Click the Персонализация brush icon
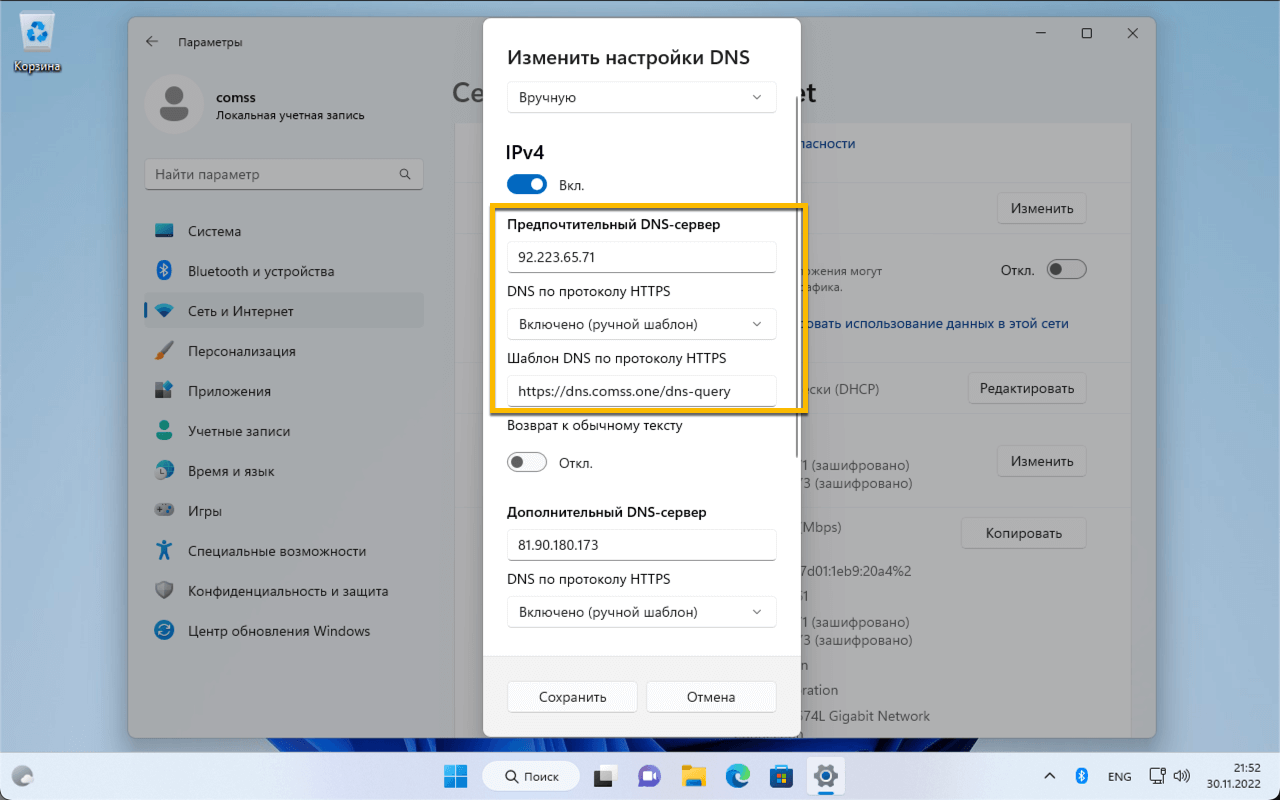Viewport: 1280px width, 800px height. pos(165,351)
